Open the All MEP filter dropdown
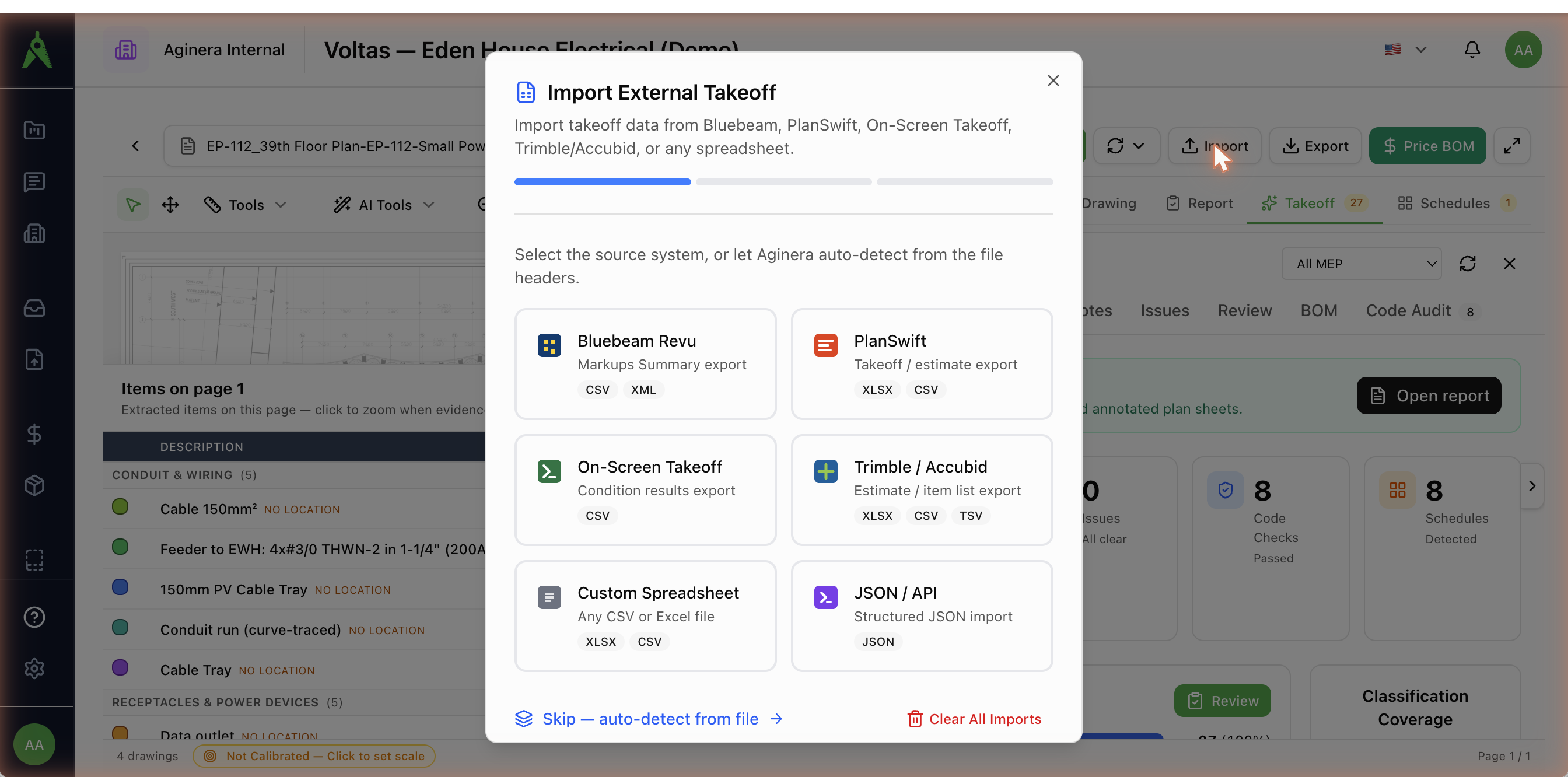 (1361, 264)
